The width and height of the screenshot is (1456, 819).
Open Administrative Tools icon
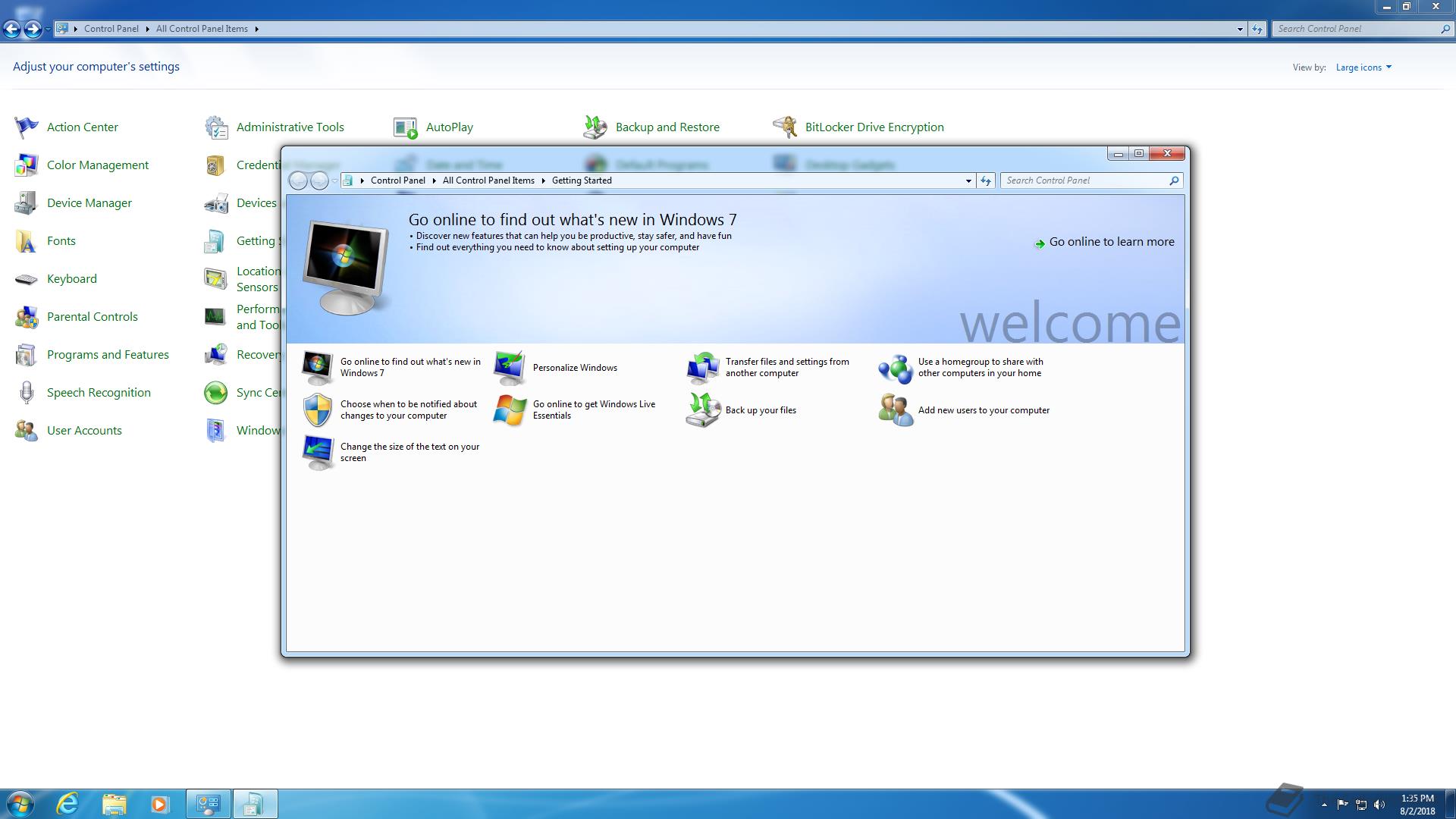(x=216, y=127)
